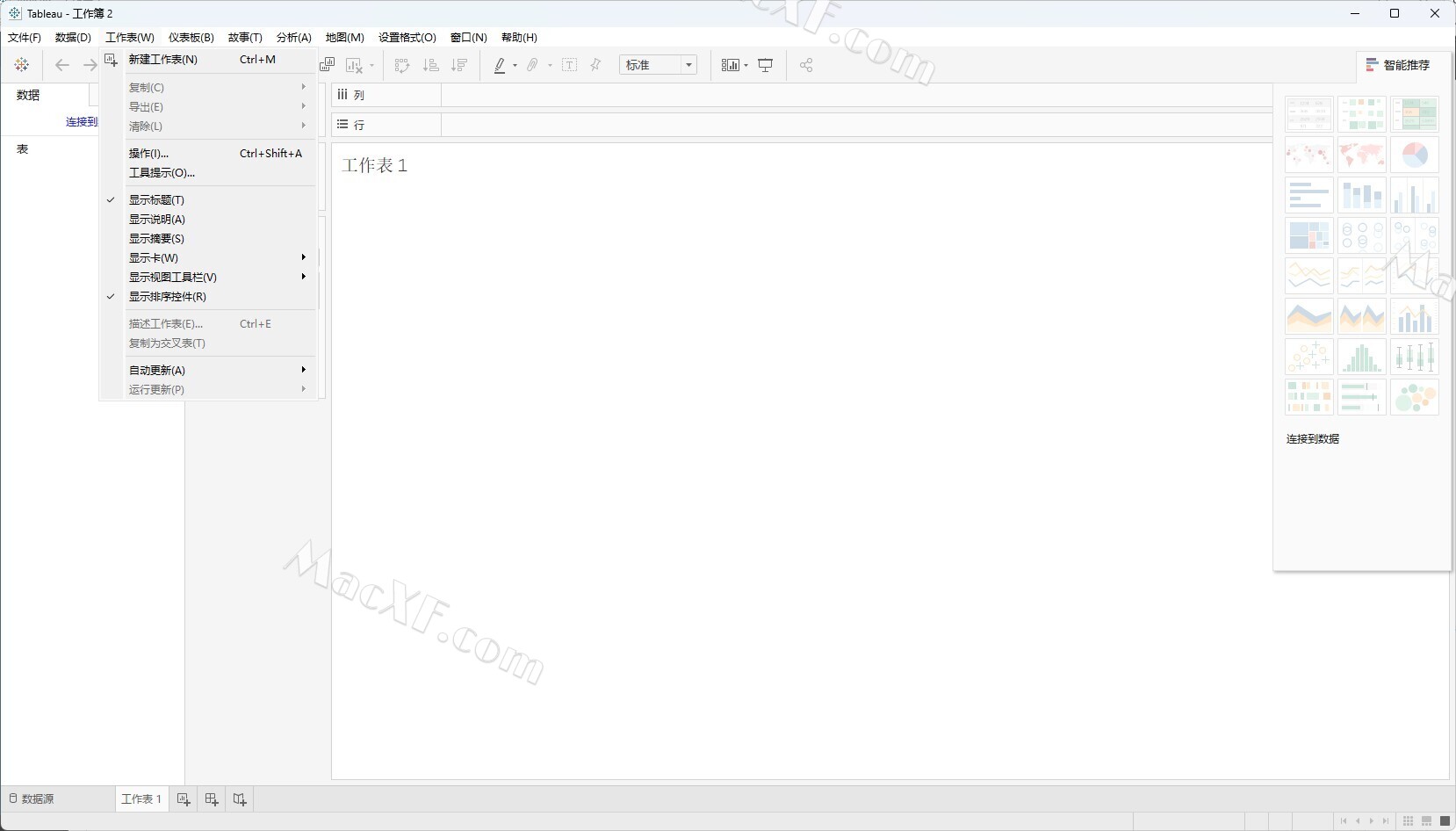The image size is (1456, 831).
Task: Toggle the 显示说明(A) menu option
Action: [208, 220]
